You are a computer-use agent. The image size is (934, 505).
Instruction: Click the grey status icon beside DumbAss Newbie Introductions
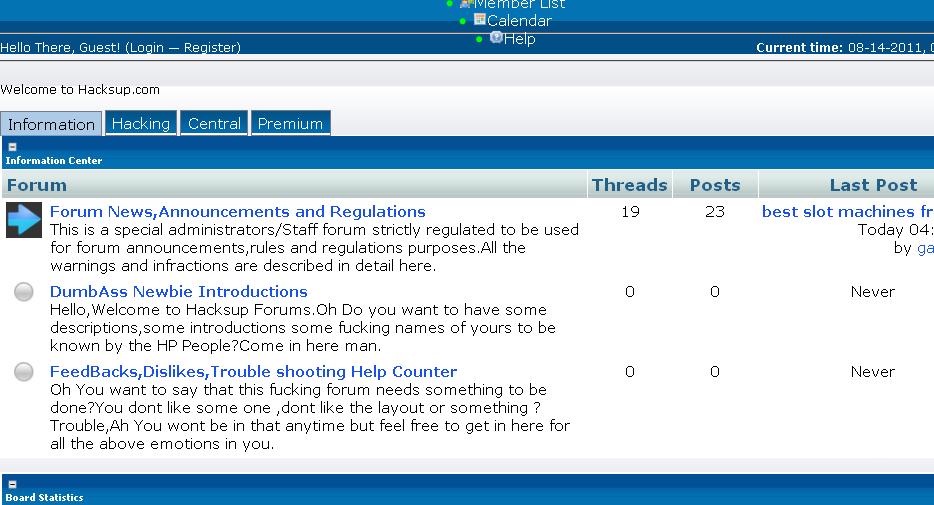pos(24,292)
